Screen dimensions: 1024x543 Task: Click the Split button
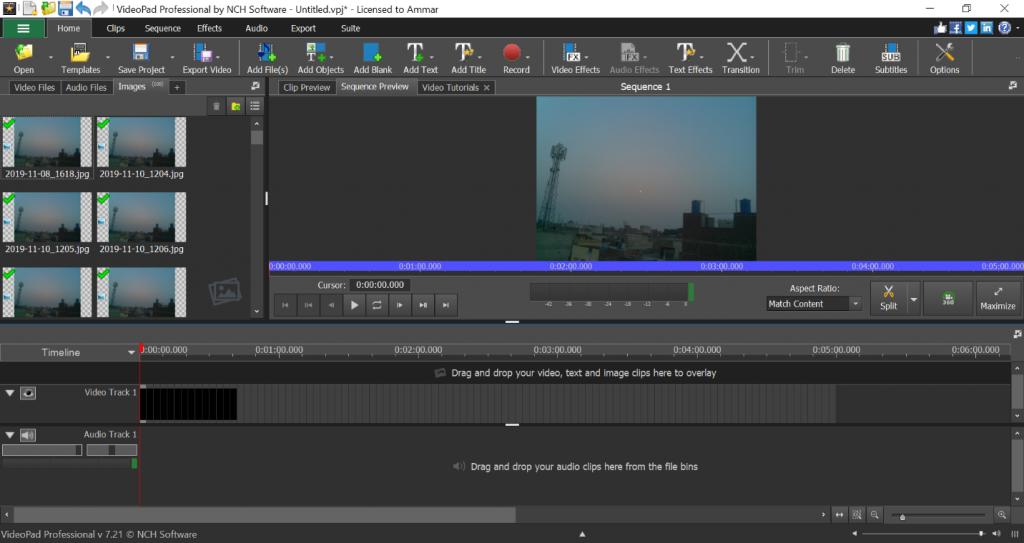click(888, 299)
